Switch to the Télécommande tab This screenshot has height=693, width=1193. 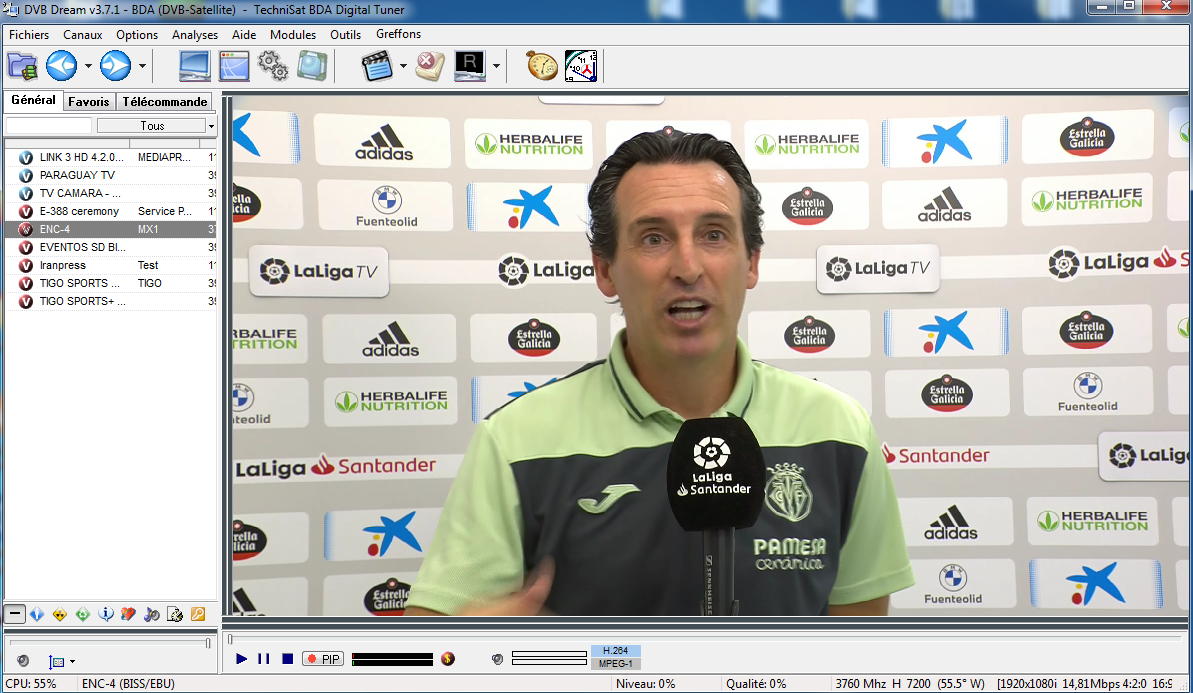pyautogui.click(x=165, y=101)
